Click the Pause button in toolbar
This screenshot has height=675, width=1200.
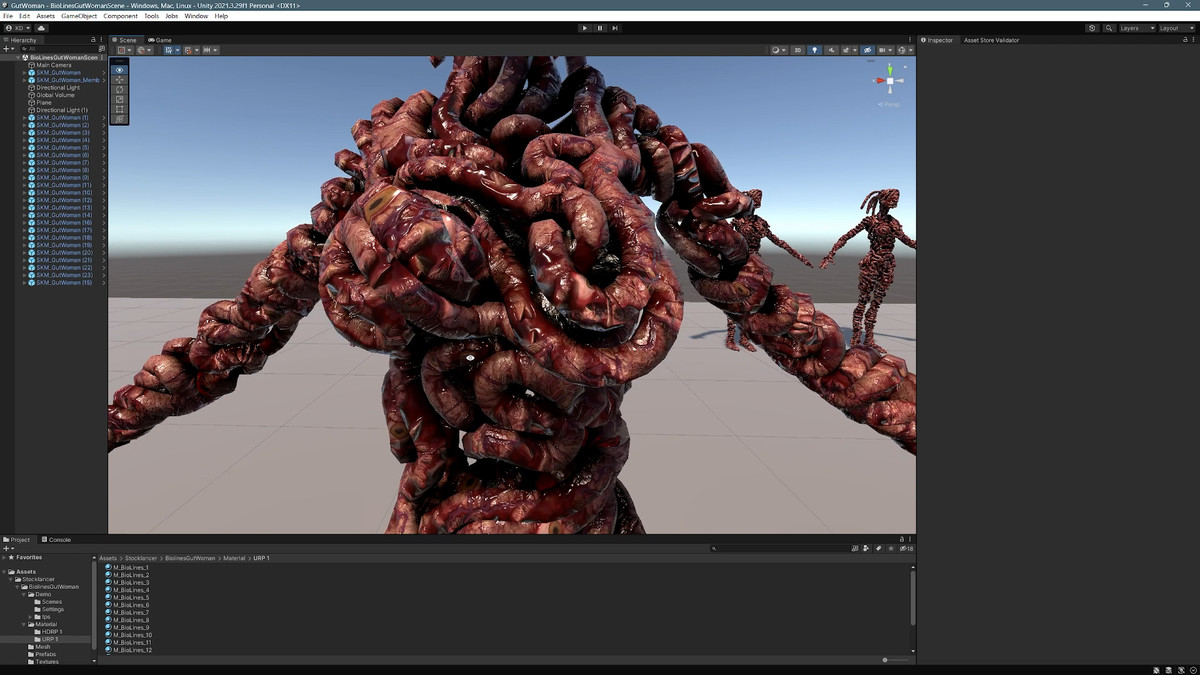tap(600, 28)
